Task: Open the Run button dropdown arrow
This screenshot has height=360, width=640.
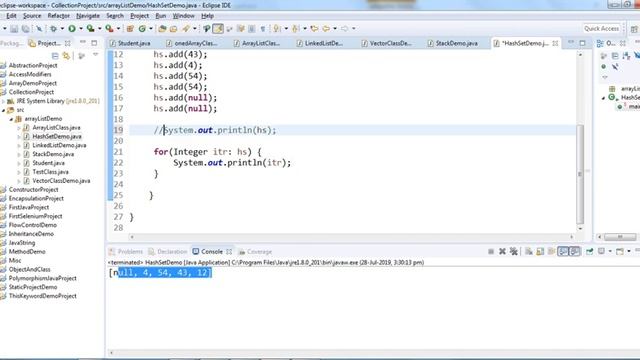Action: click(x=80, y=29)
